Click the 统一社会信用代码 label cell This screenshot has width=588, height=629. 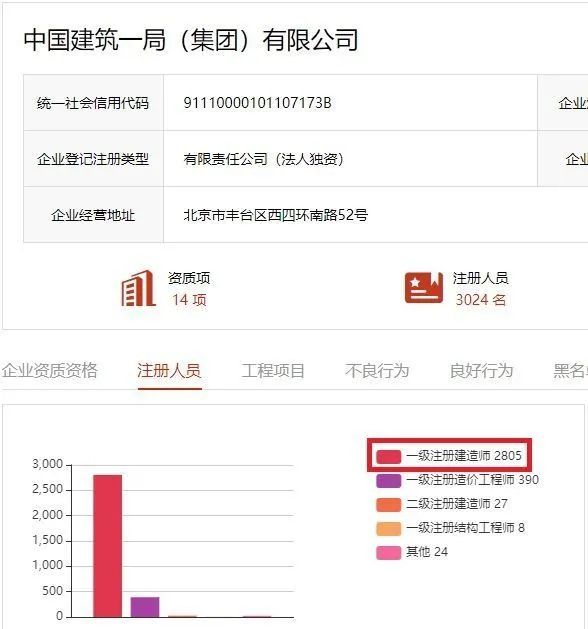coord(93,103)
